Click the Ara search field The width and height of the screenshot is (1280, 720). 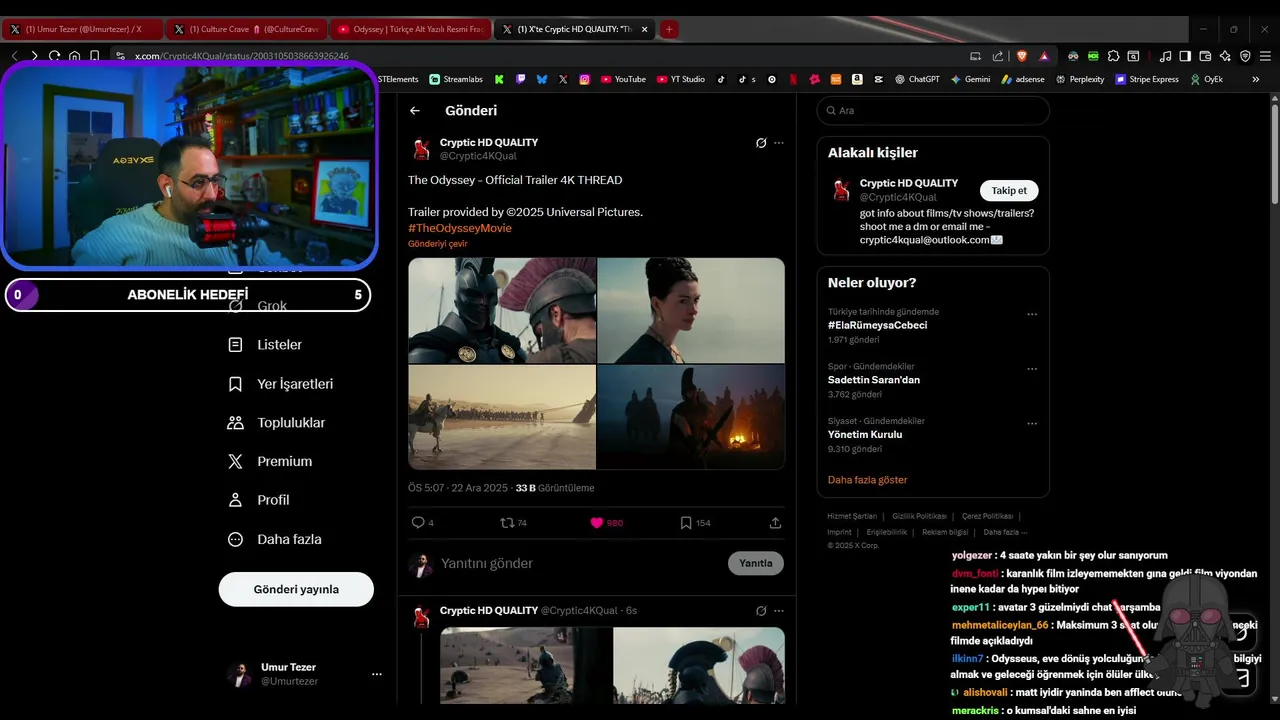[933, 111]
